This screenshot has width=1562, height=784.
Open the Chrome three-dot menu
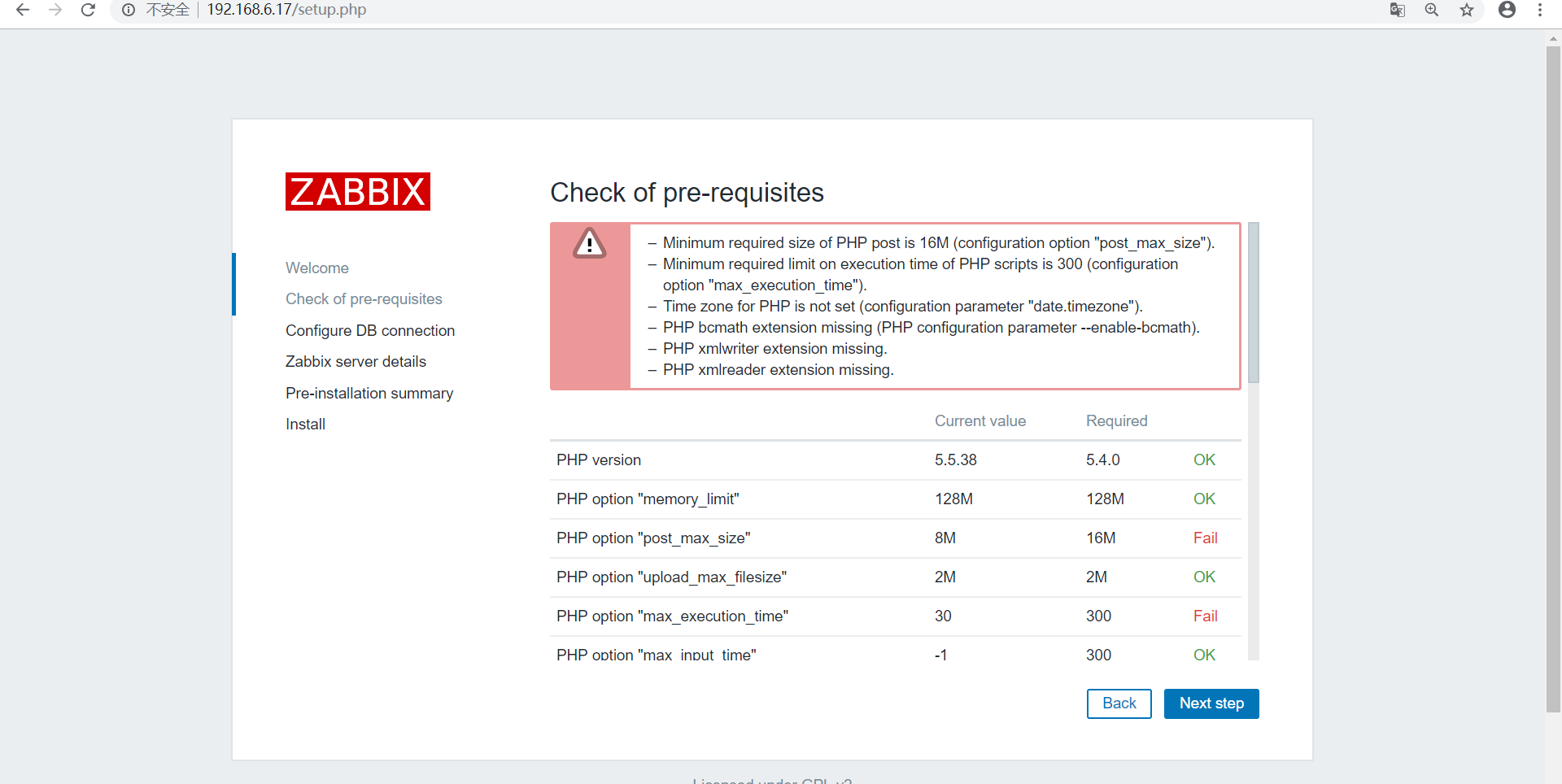[1540, 10]
